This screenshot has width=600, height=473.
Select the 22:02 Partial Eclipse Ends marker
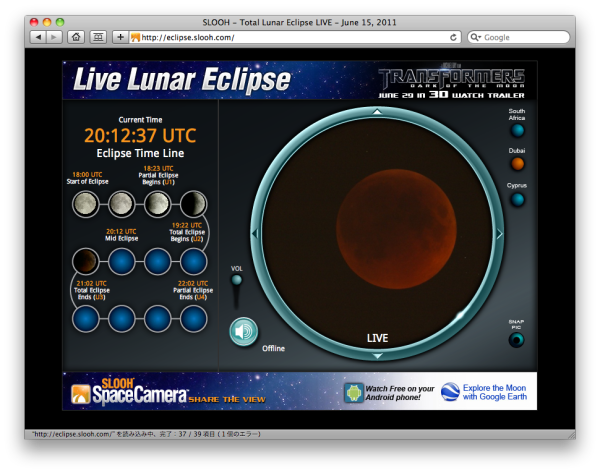tap(193, 318)
